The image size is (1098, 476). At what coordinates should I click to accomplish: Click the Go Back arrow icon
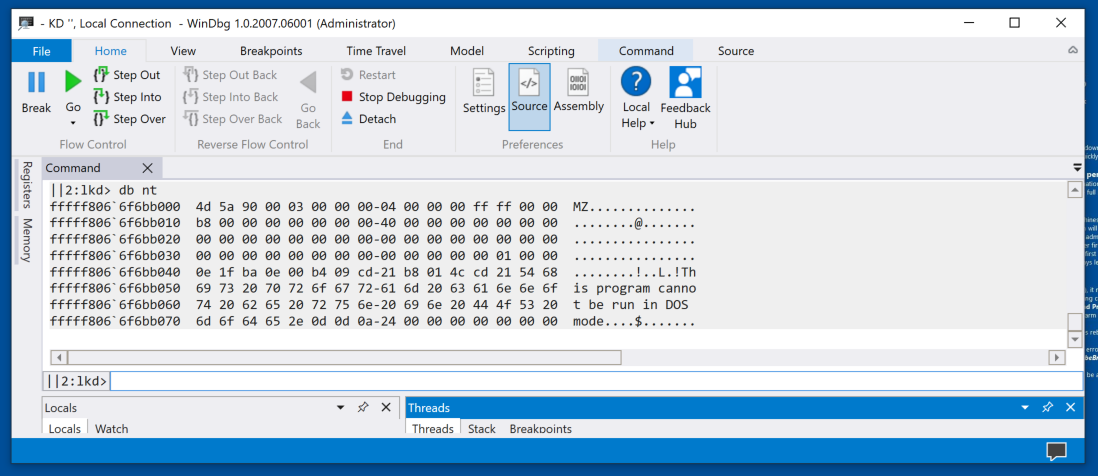tap(307, 83)
